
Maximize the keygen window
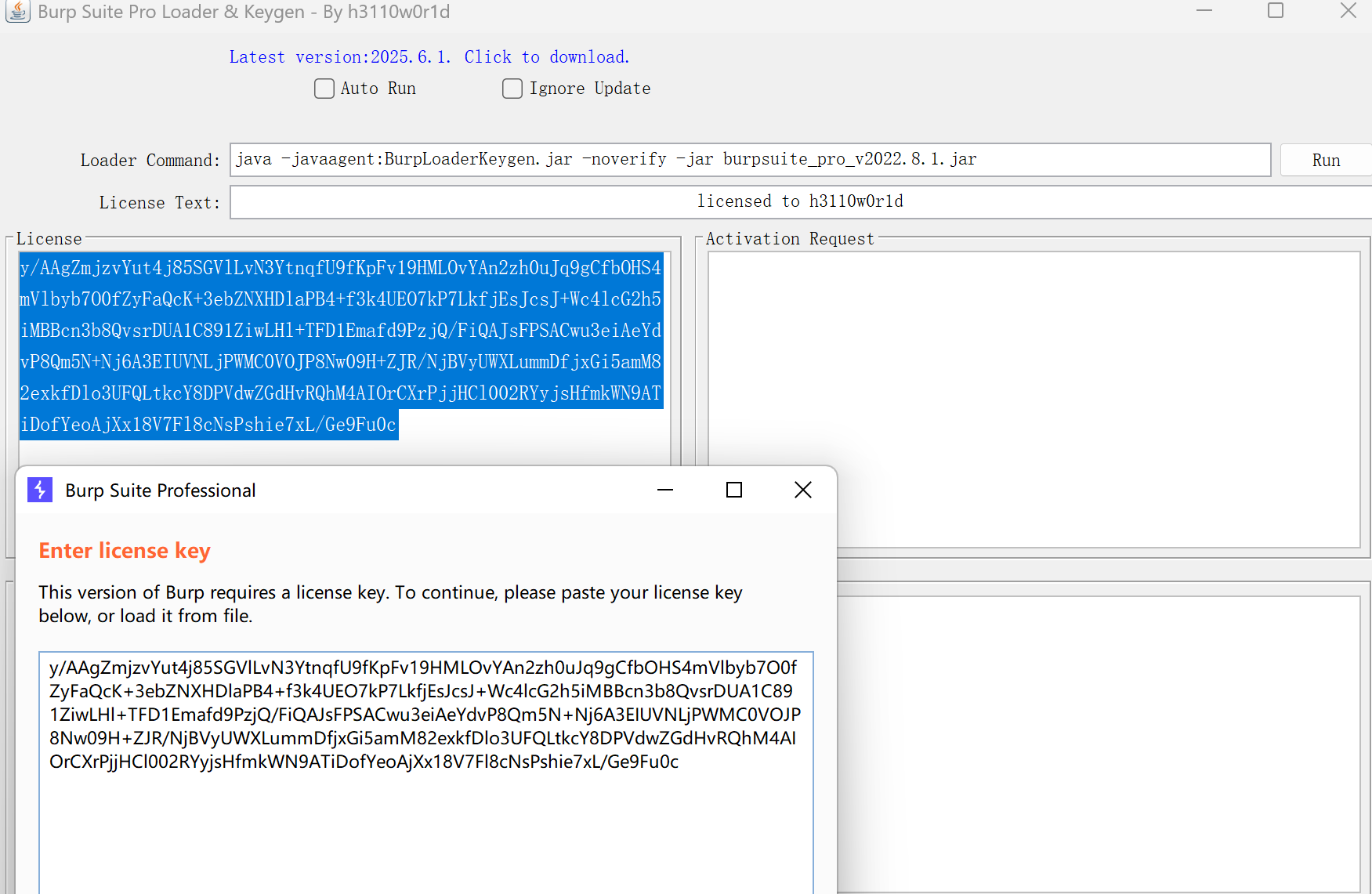pyautogui.click(x=1276, y=11)
